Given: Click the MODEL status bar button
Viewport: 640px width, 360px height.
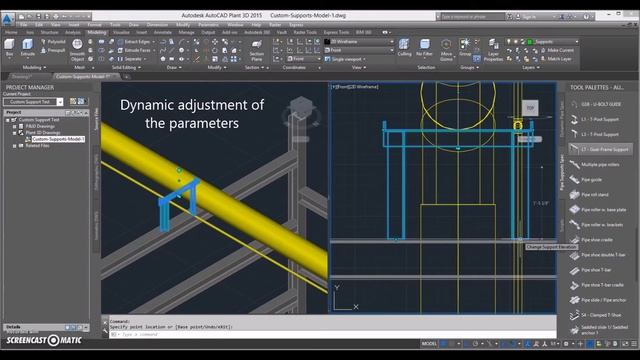Looking at the screenshot, I should point(429,344).
